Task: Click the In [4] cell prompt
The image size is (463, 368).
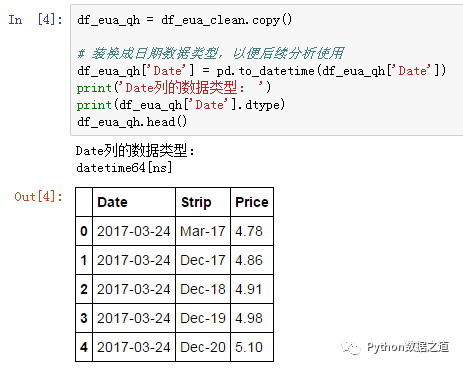Action: (x=35, y=20)
